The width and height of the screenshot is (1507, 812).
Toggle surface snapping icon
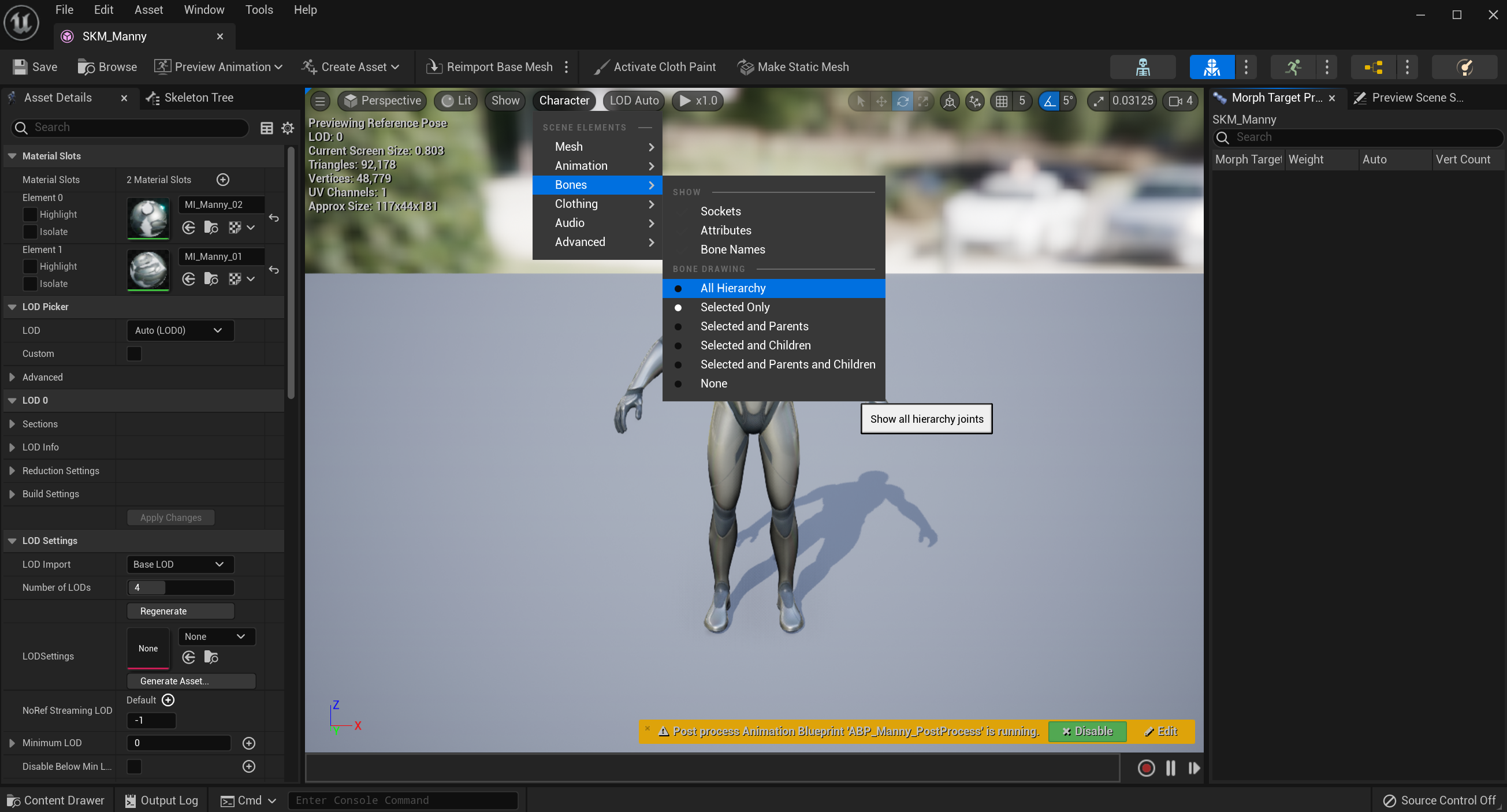[x=975, y=100]
